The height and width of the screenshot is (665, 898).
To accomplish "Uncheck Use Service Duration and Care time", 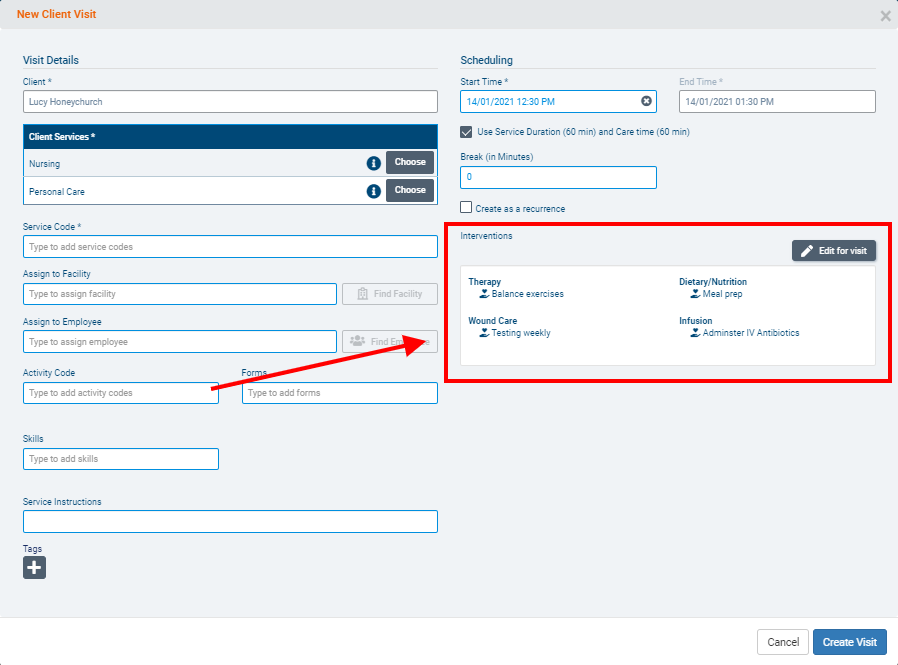I will (467, 132).
